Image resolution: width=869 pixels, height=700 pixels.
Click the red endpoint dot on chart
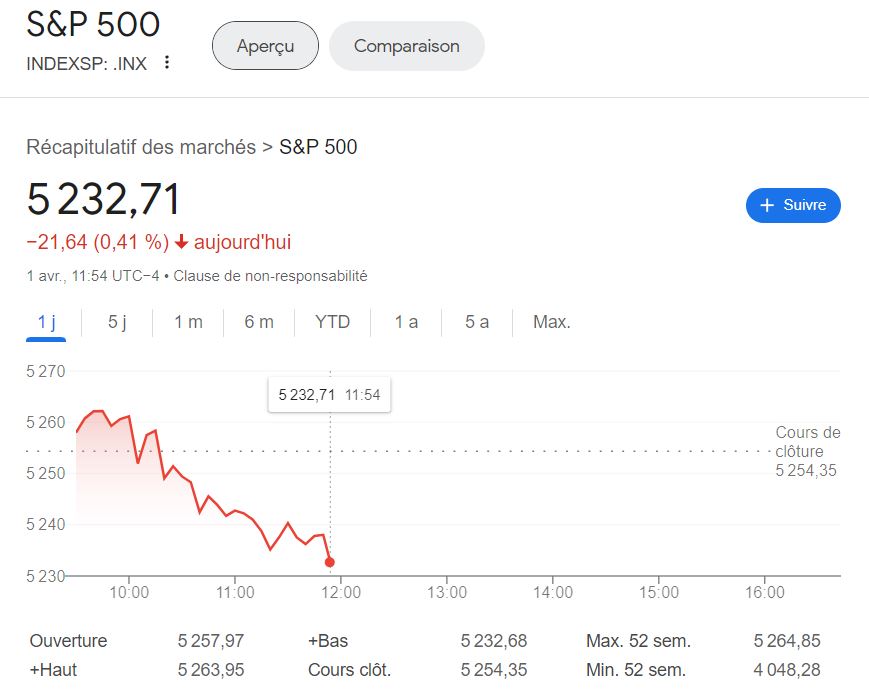pos(330,562)
